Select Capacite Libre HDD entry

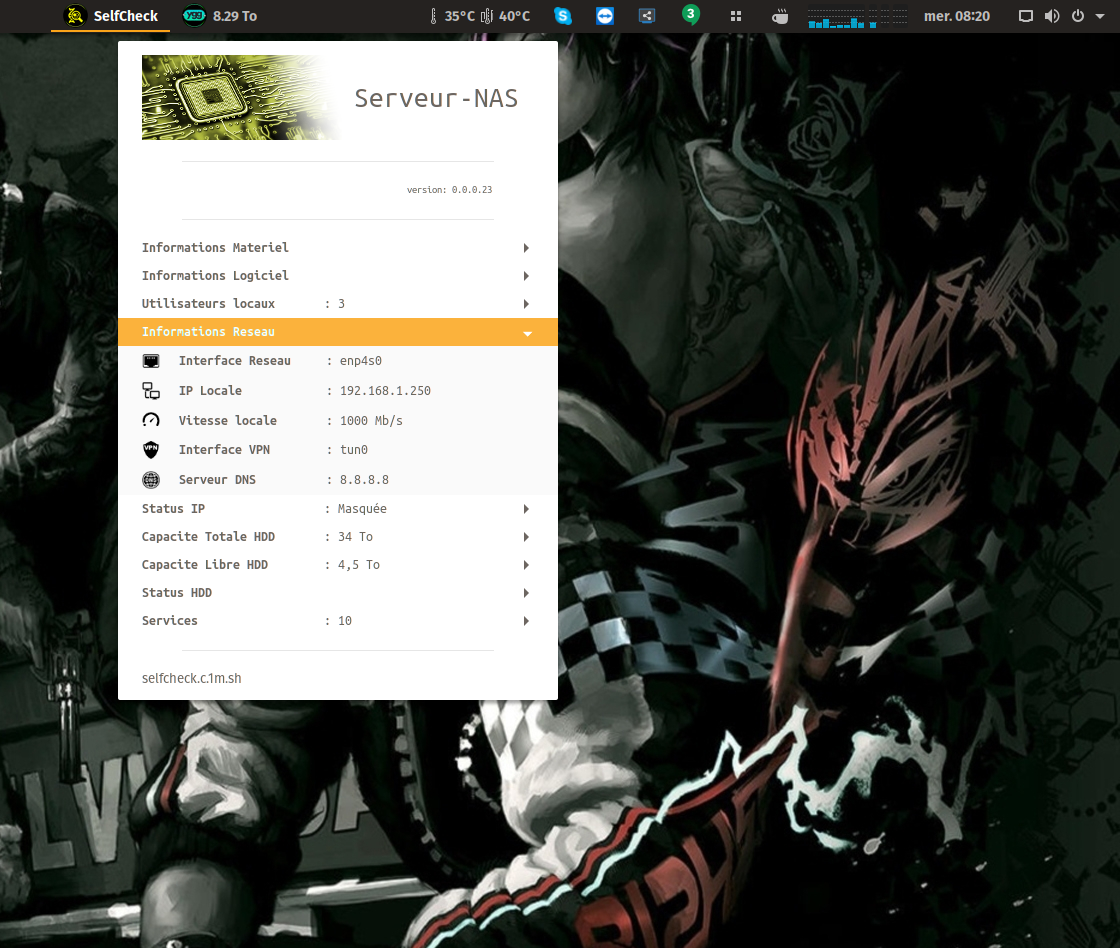point(338,565)
